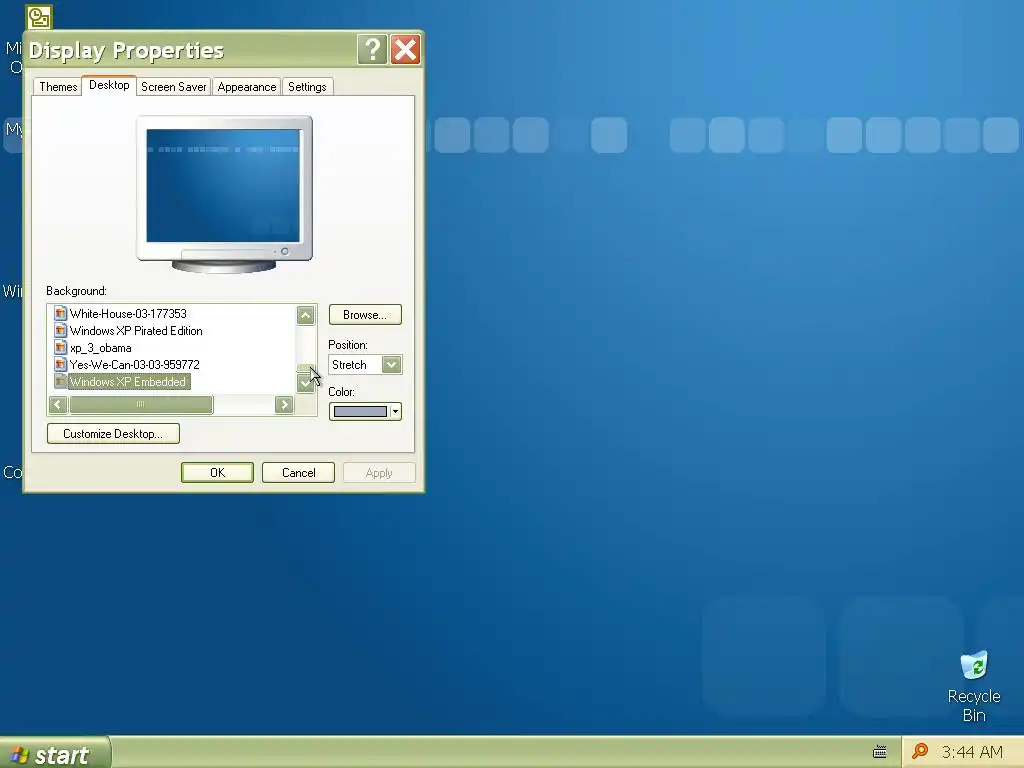Select Windows XP Pirated Edition background
This screenshot has width=1024, height=768.
coord(136,330)
